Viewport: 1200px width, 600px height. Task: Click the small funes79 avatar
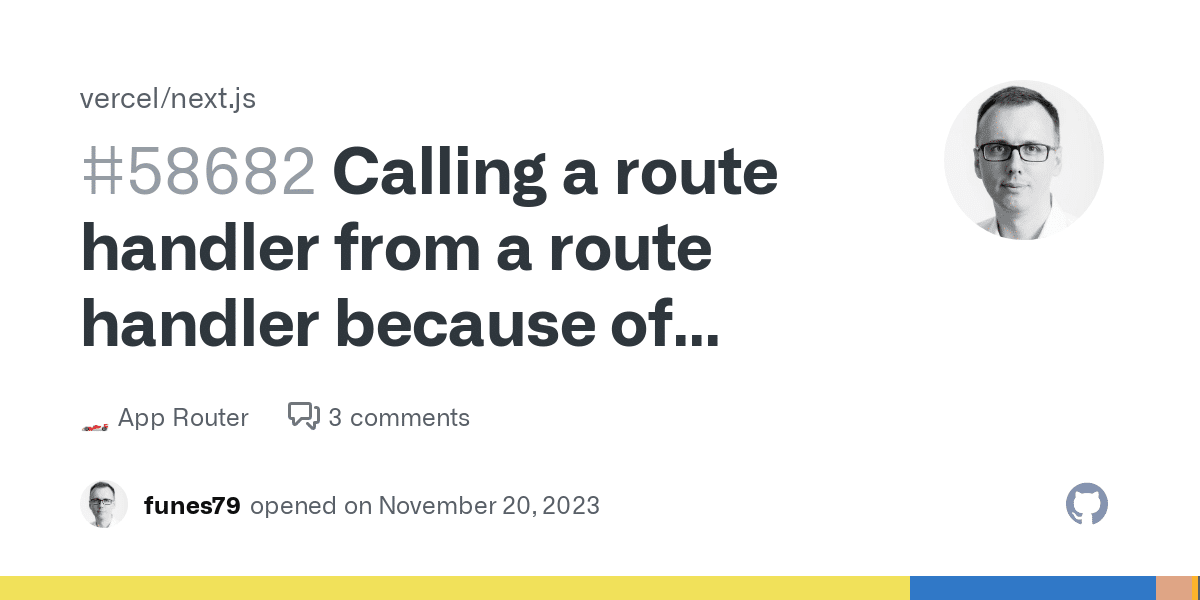click(x=104, y=505)
